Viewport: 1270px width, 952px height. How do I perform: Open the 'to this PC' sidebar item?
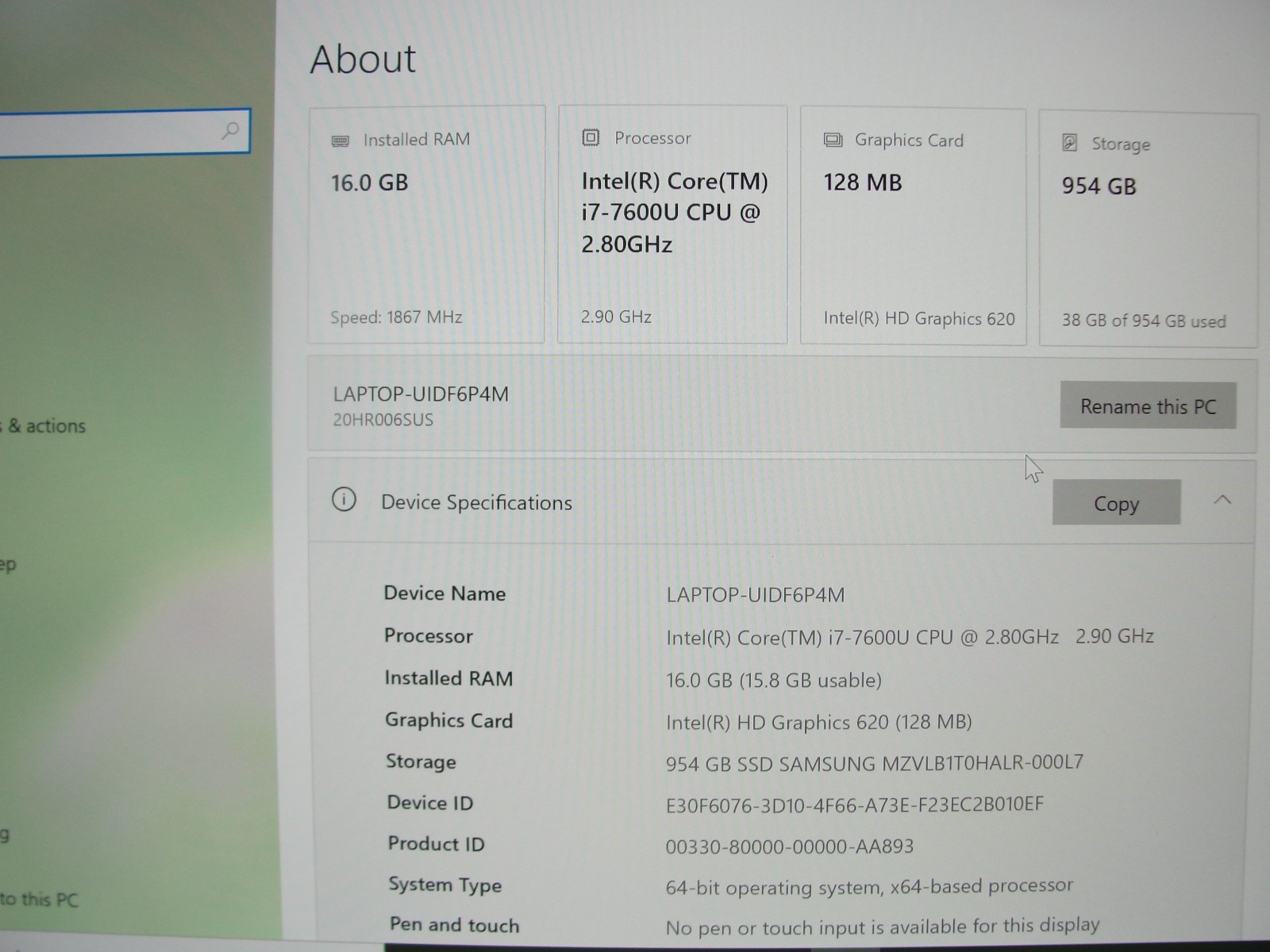coord(39,899)
